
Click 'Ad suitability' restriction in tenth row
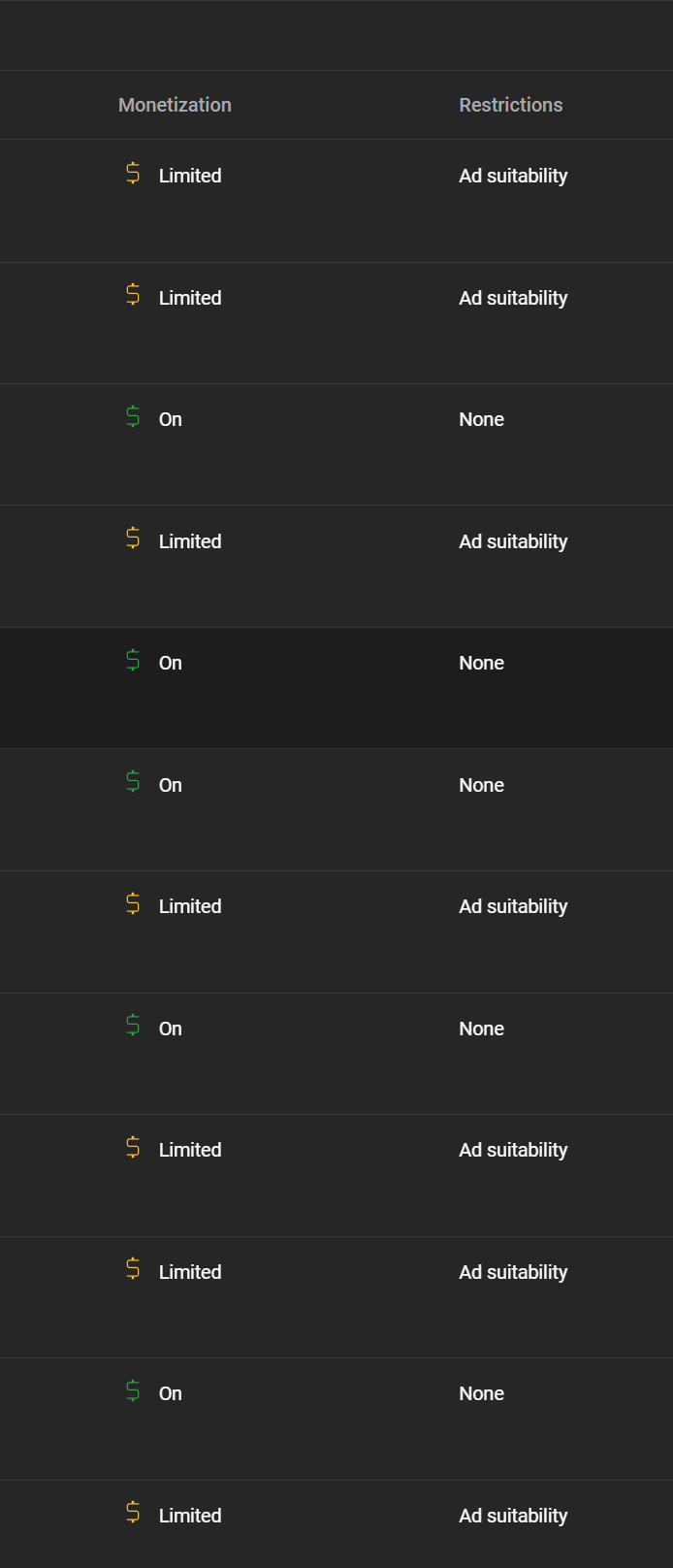(513, 1272)
